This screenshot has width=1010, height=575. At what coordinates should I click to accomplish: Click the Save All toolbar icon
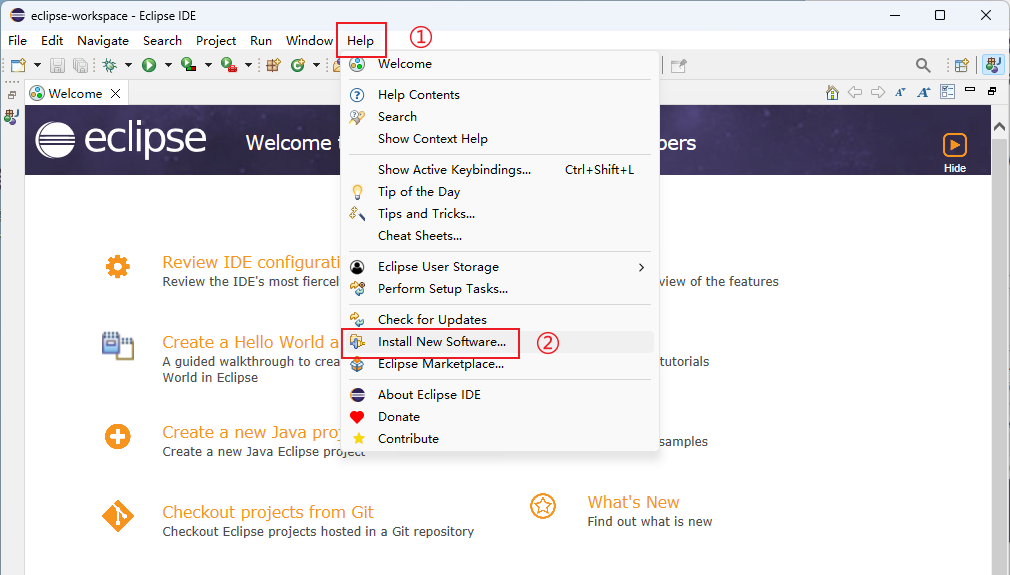coord(80,65)
